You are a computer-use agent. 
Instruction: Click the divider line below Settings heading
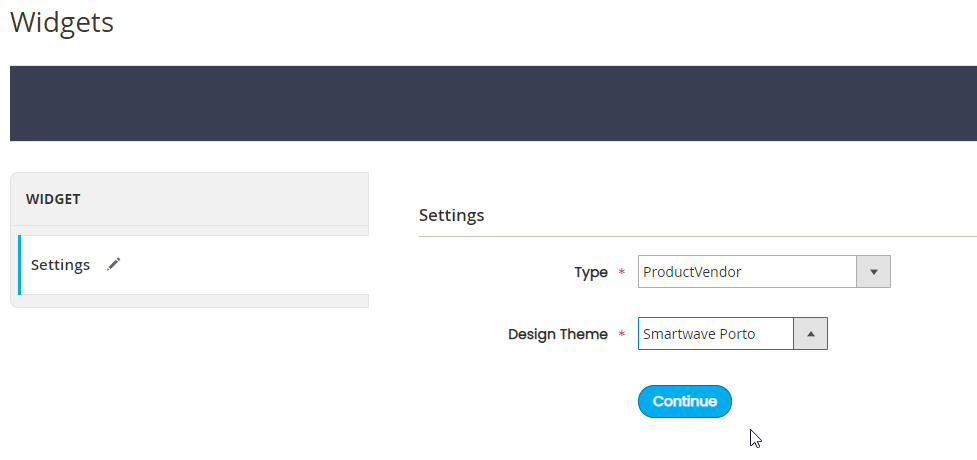point(698,236)
